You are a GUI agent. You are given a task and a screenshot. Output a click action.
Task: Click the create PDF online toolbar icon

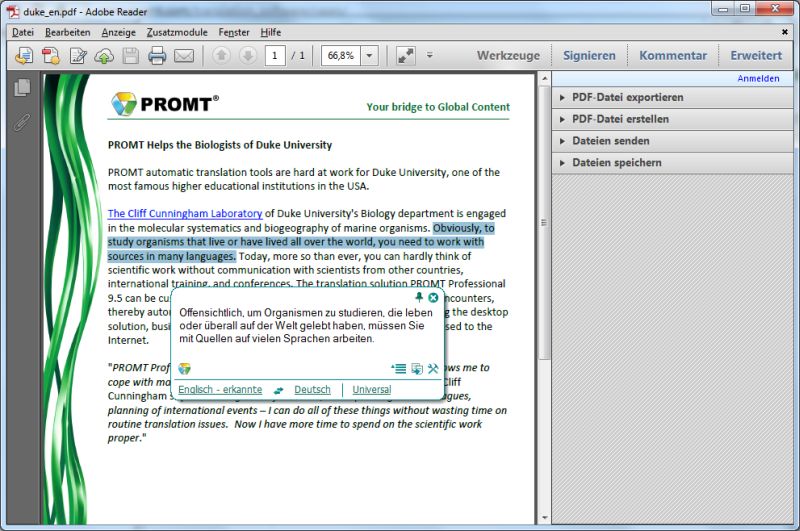pyautogui.click(x=24, y=56)
